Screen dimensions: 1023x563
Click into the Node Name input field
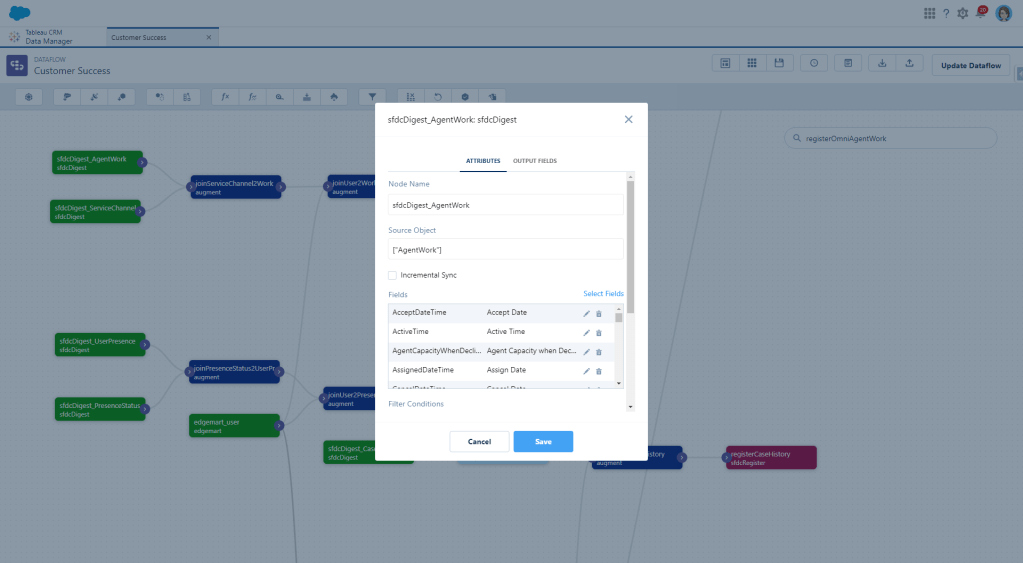point(505,205)
